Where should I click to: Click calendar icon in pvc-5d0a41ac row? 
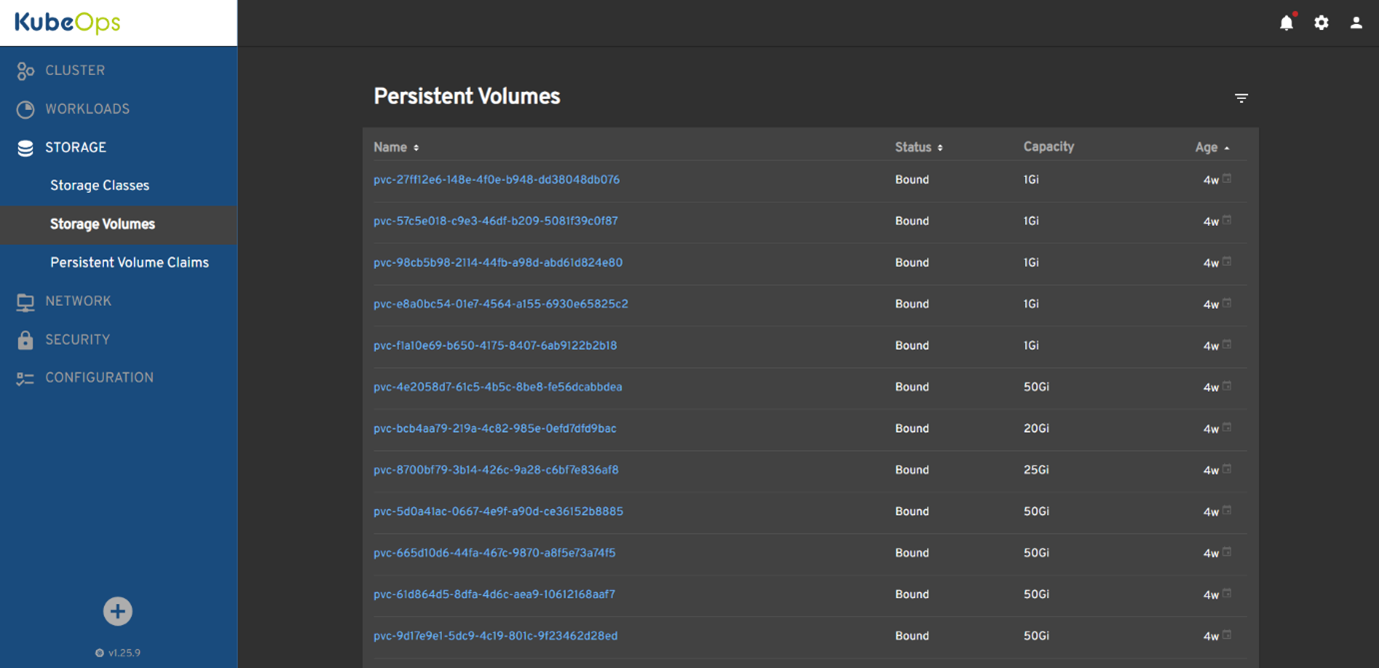pos(1227,511)
